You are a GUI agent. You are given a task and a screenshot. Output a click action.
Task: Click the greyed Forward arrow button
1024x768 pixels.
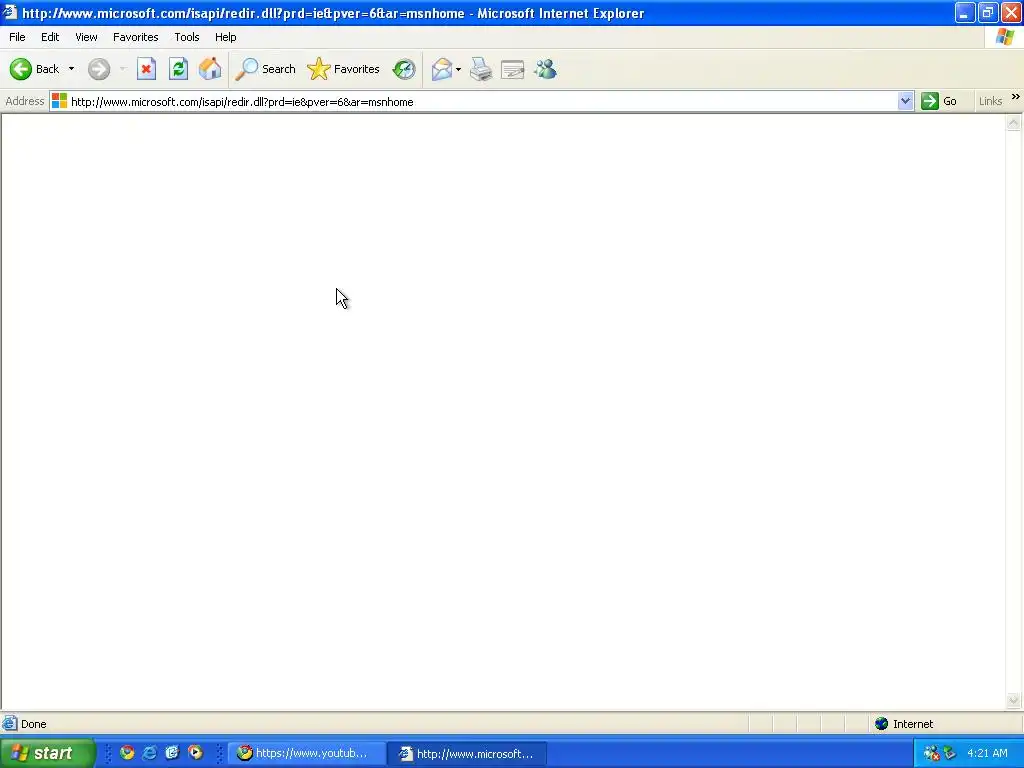99,69
